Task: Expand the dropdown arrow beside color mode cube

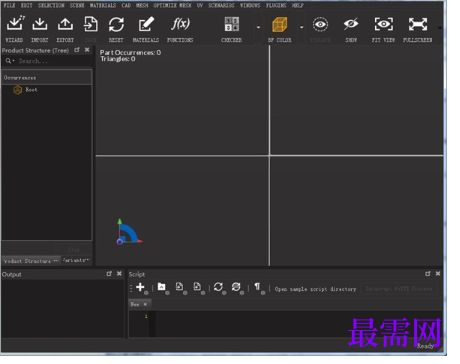Action: pyautogui.click(x=302, y=27)
